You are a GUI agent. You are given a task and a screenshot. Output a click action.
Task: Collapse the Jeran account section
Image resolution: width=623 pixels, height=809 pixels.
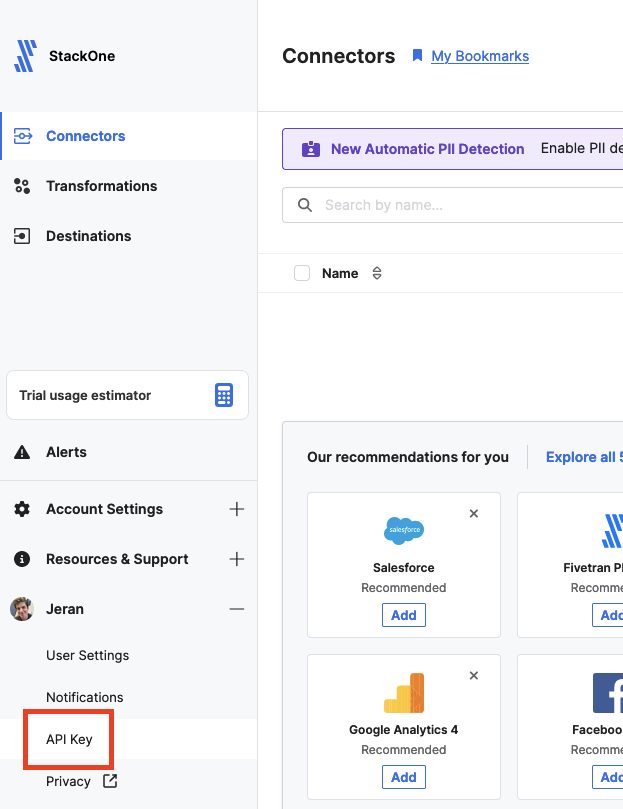236,609
